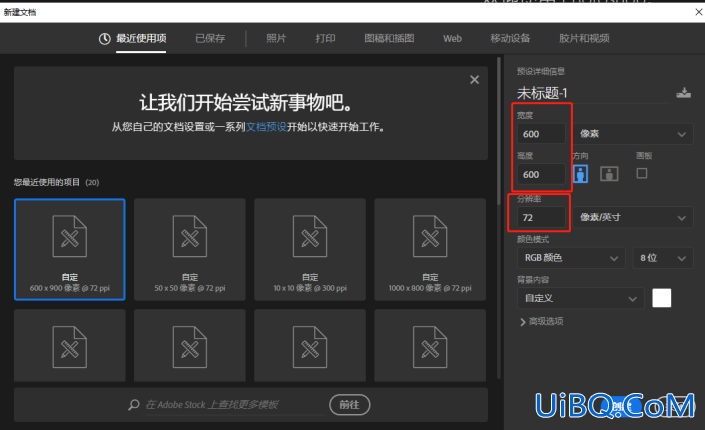This screenshot has width=705, height=430.
Task: Expand 高级选项 advanced options
Action: (542, 322)
